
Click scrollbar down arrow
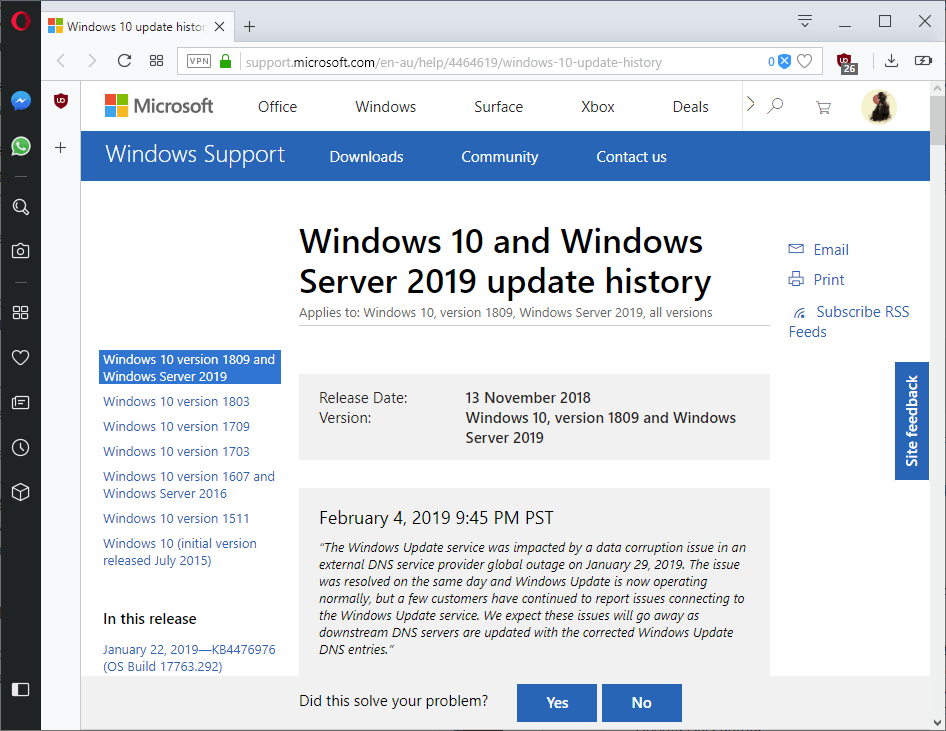tap(937, 722)
